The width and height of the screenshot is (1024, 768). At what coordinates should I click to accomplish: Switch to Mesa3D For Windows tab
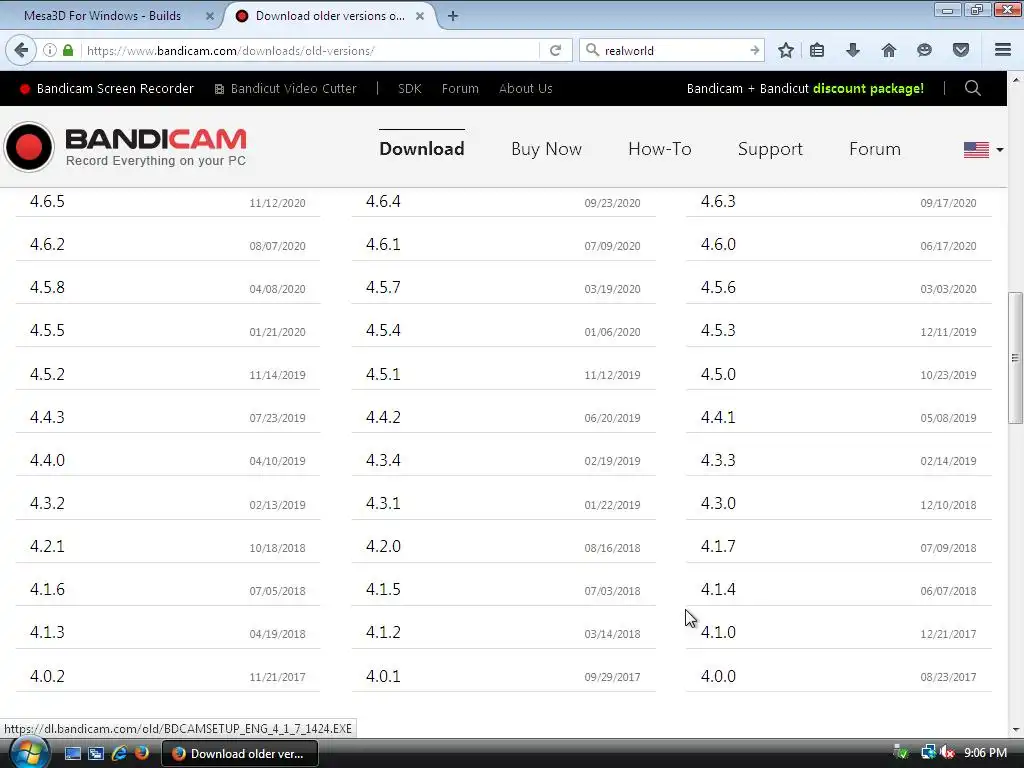click(x=103, y=16)
